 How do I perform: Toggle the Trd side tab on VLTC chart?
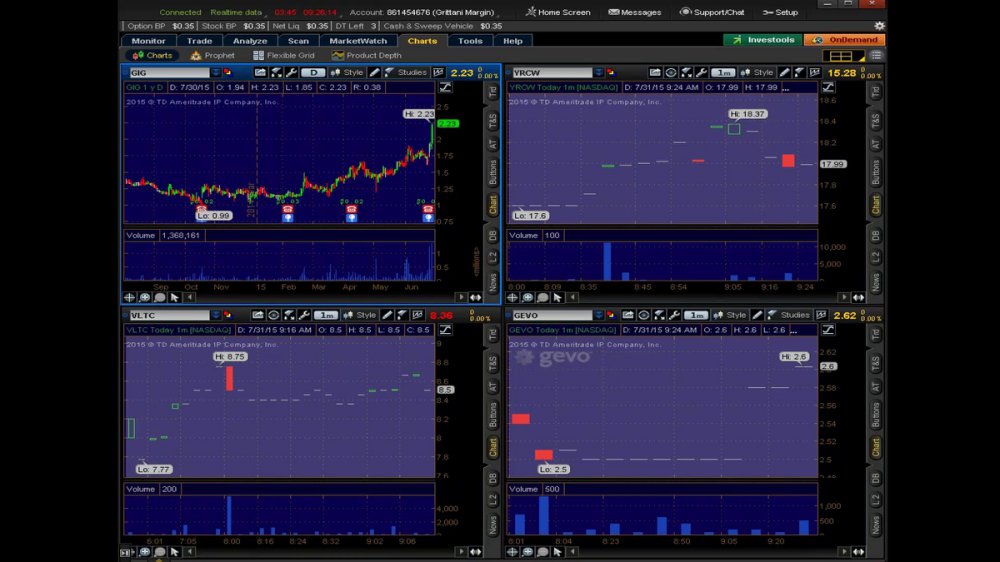492,334
